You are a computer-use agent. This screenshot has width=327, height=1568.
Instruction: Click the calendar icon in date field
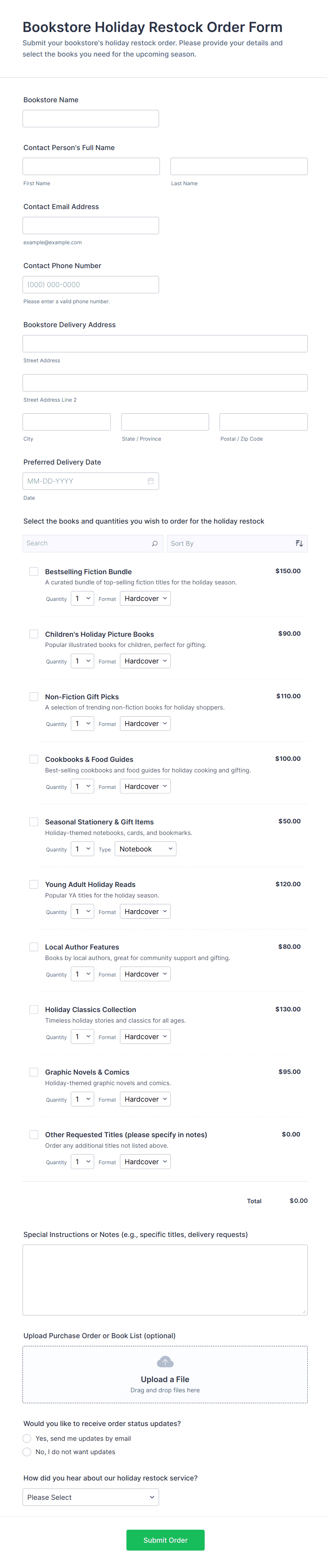[150, 481]
